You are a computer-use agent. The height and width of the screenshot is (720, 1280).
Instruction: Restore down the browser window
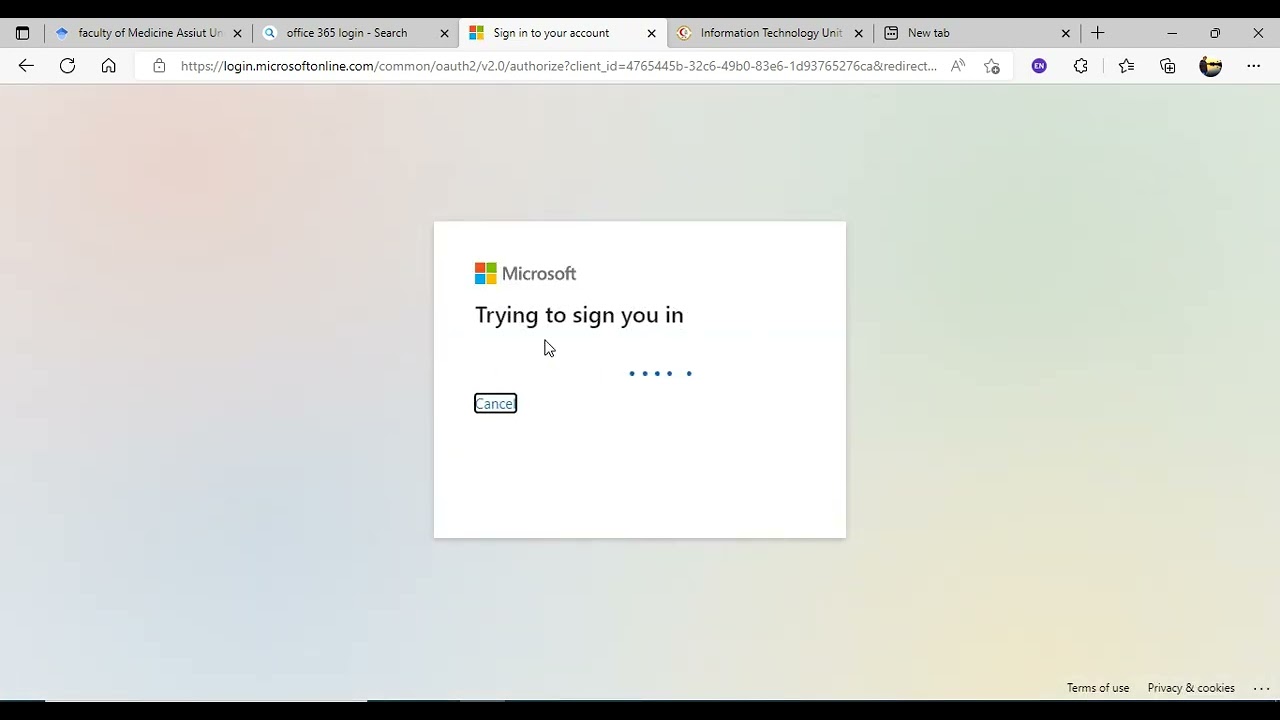tap(1215, 33)
